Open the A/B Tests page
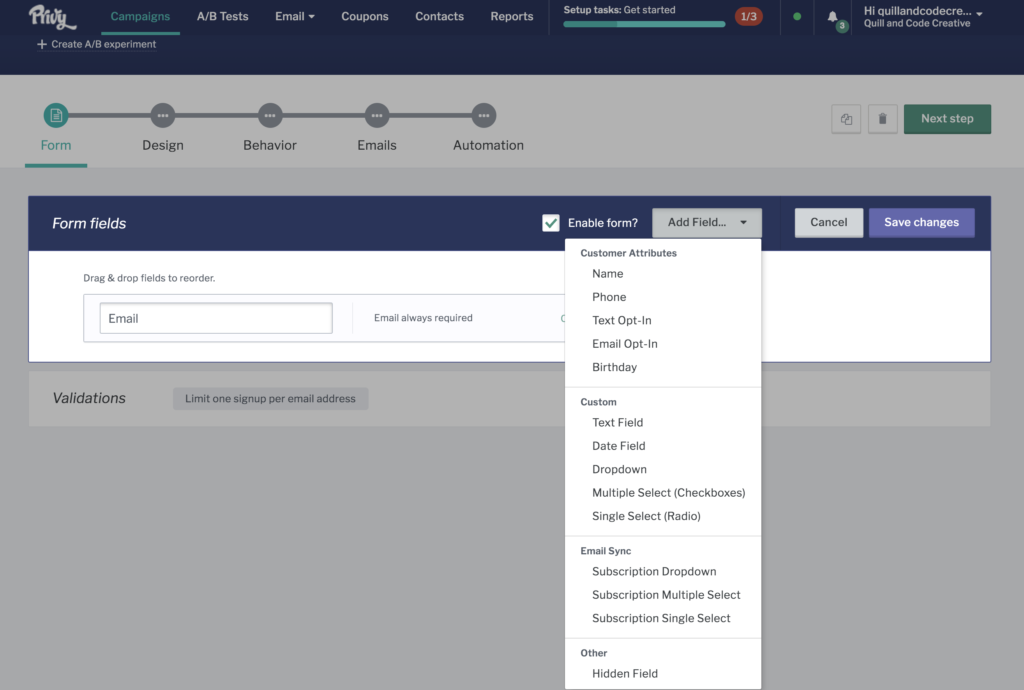The image size is (1024, 690). click(223, 16)
